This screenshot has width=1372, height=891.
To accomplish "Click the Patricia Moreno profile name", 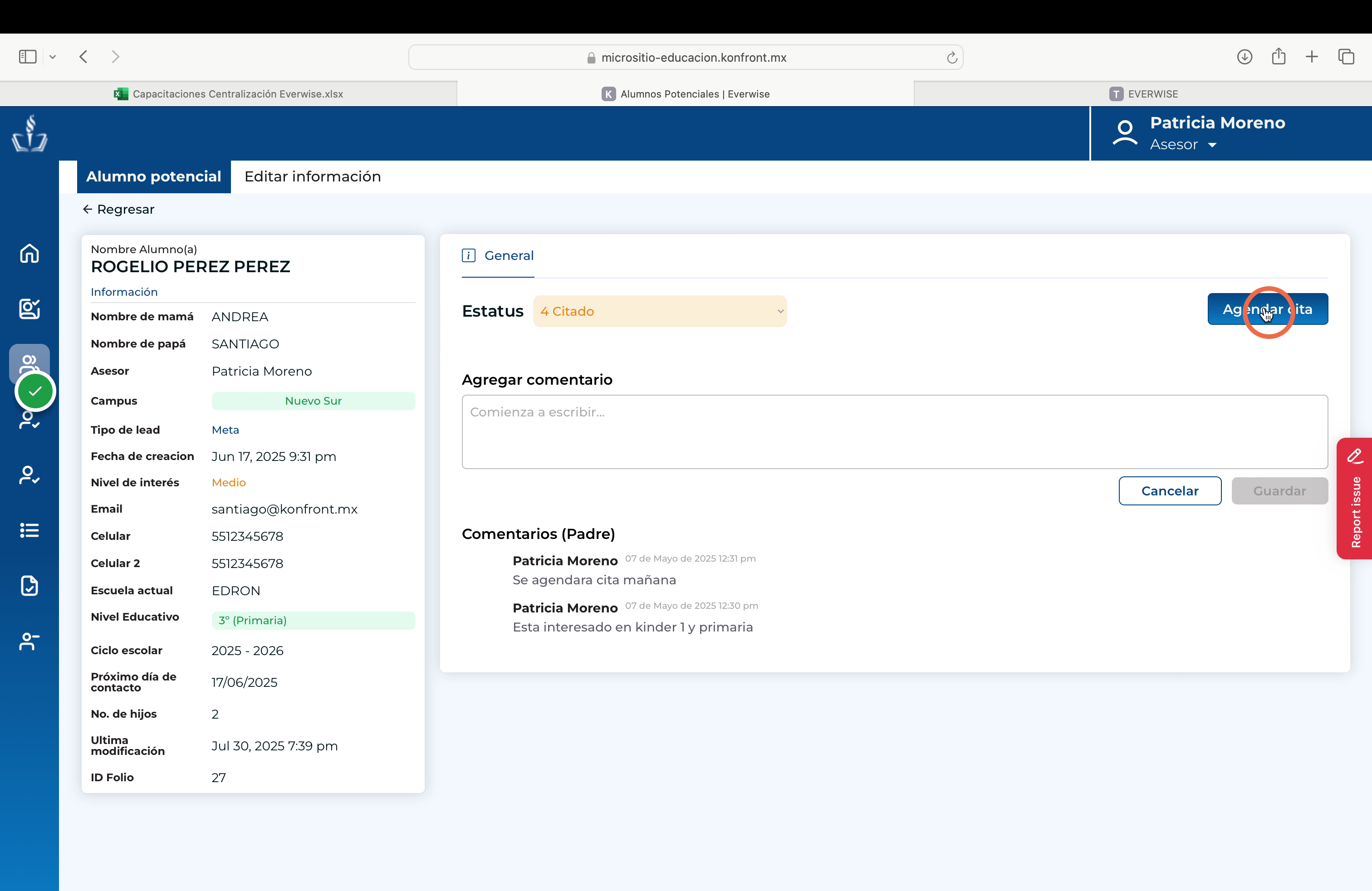I will coord(1217,123).
